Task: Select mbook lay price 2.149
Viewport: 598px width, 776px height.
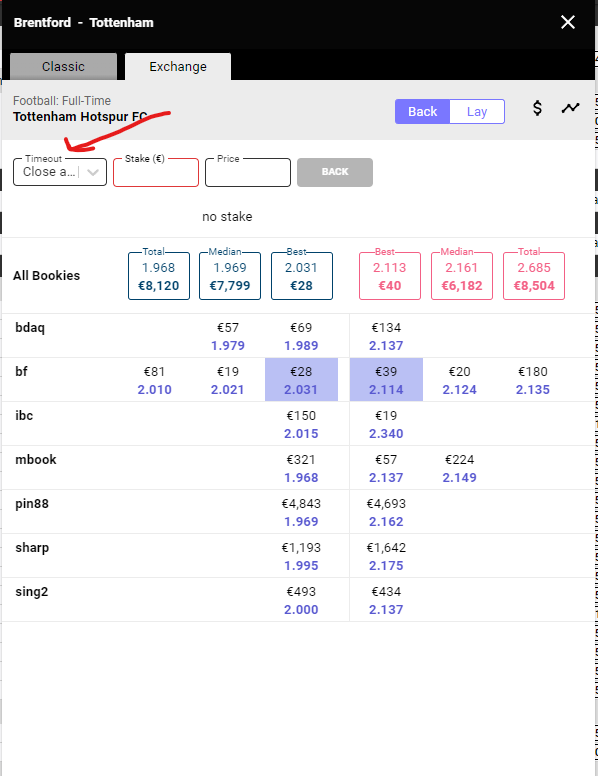Action: click(x=459, y=469)
